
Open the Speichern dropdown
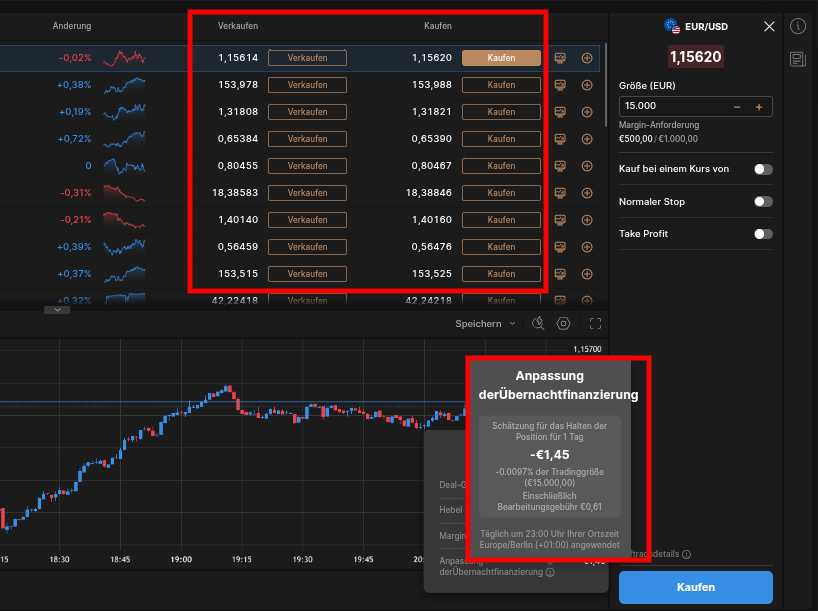pos(486,324)
